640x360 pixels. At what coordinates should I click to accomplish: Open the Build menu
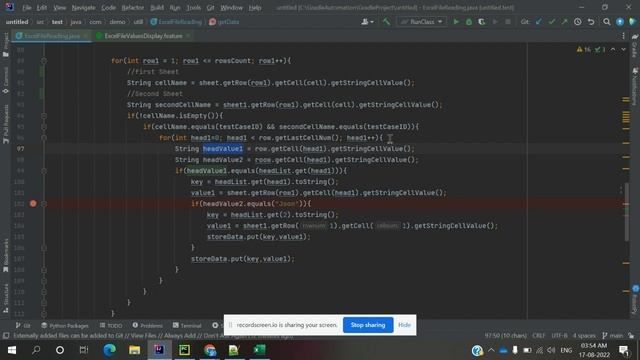157,7
